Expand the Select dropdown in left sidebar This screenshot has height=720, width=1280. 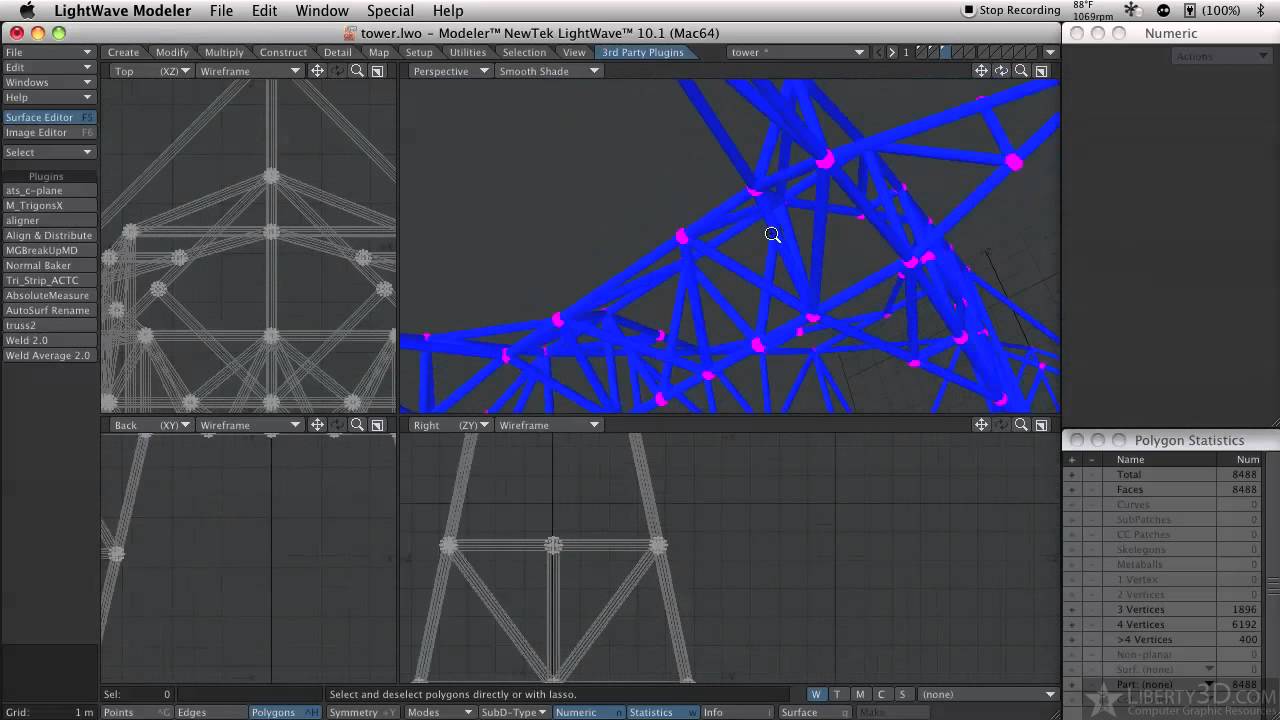coord(48,152)
